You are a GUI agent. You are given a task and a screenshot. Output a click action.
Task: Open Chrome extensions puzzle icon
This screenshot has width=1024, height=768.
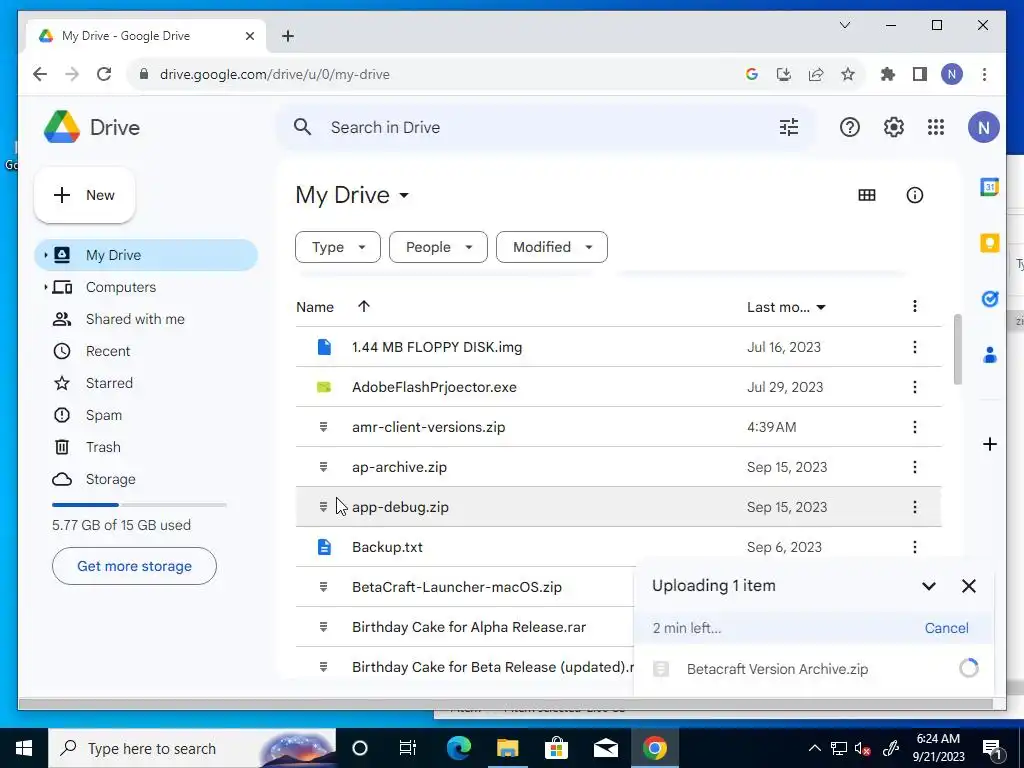888,74
